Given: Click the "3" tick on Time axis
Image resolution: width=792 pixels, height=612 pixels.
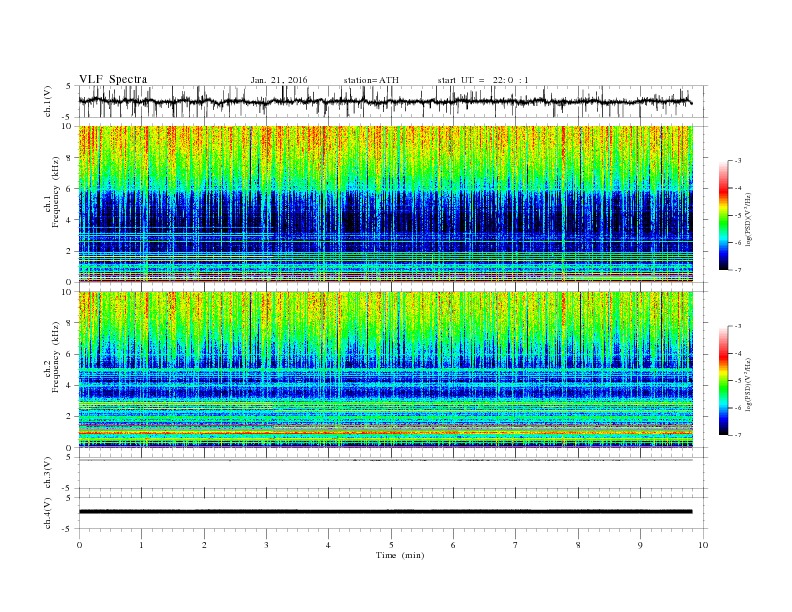Looking at the screenshot, I should [x=266, y=545].
